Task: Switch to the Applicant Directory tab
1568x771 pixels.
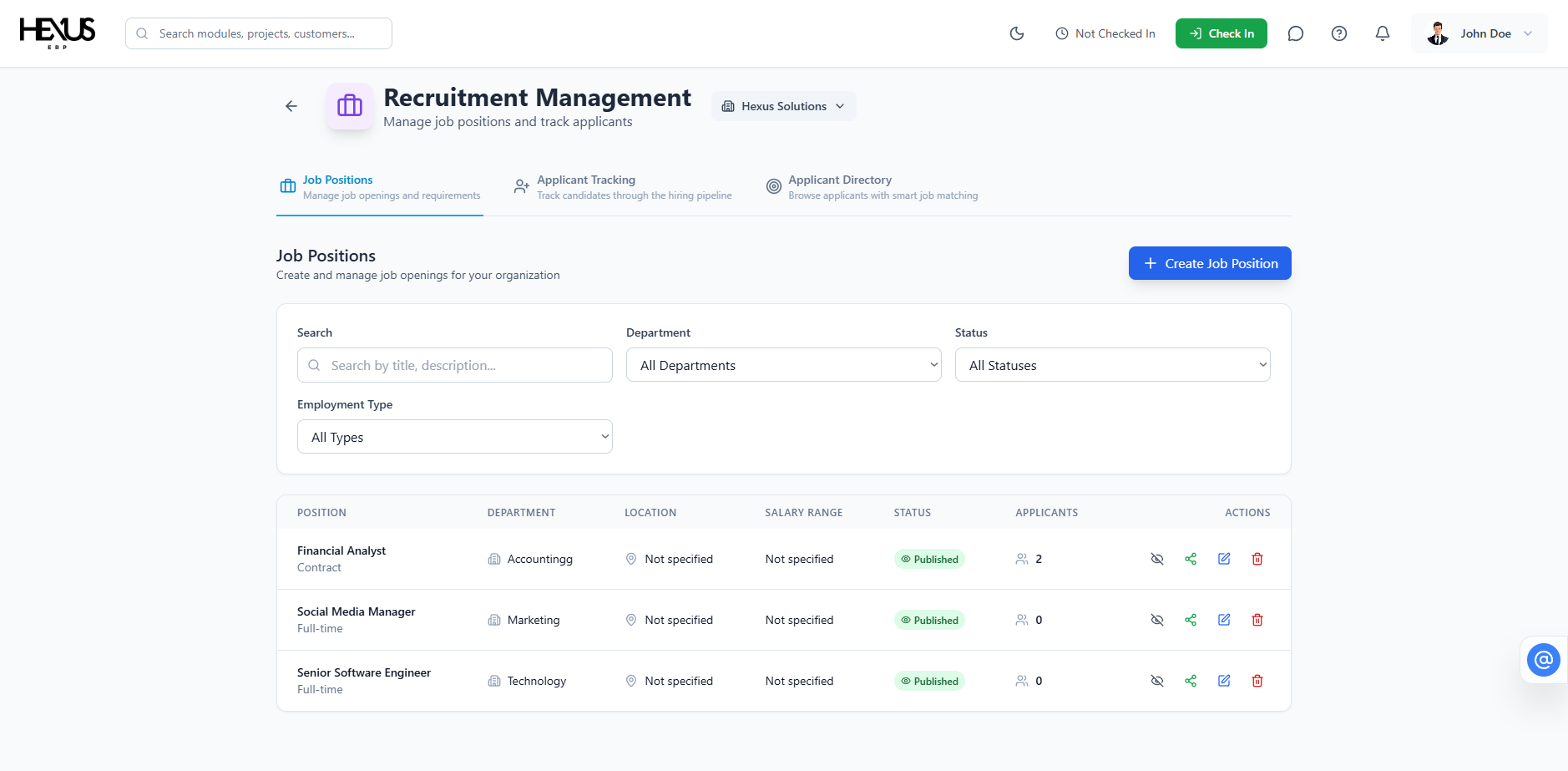Action: [872, 187]
